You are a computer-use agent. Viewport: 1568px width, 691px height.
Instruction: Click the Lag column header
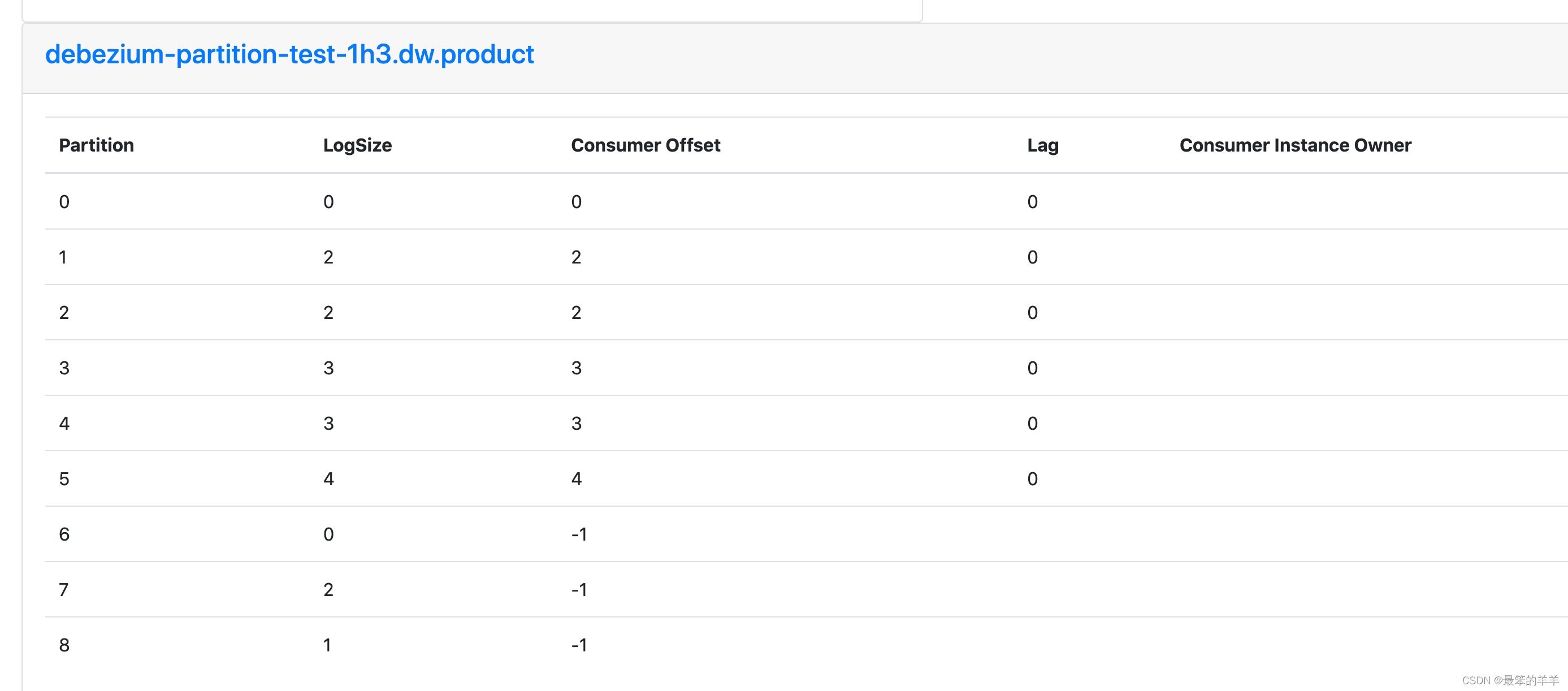tap(1043, 145)
